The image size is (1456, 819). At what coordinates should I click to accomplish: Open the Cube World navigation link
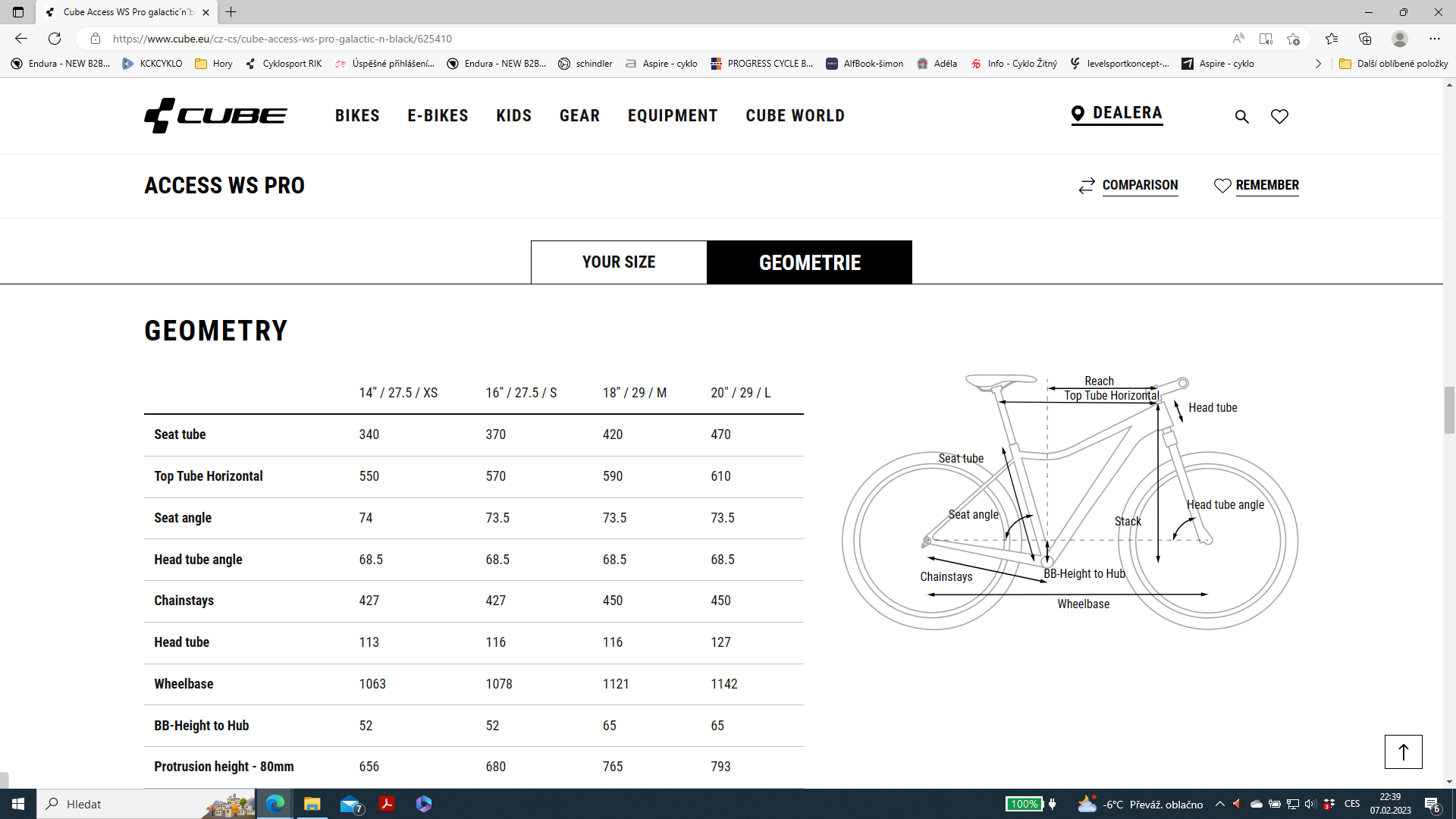point(795,115)
